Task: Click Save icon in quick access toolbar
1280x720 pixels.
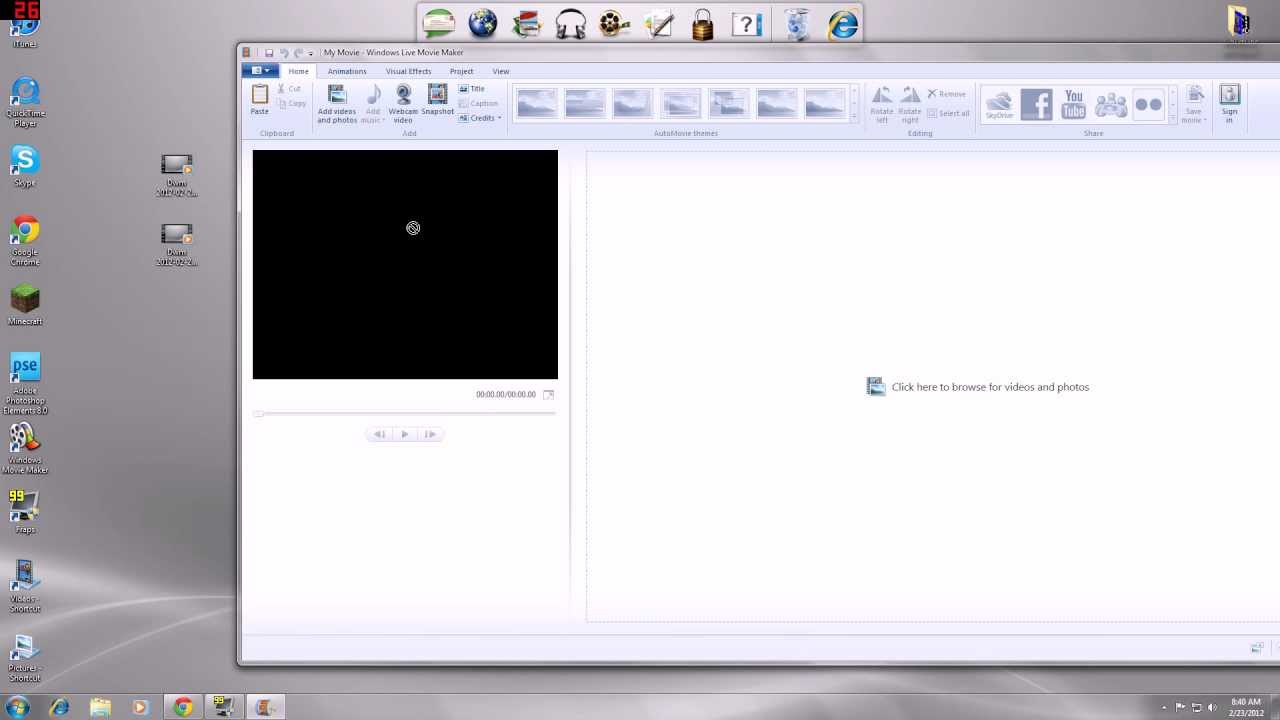Action: pos(269,53)
